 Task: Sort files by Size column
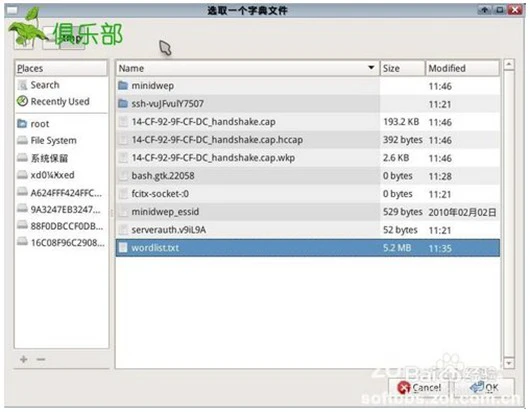[x=402, y=68]
